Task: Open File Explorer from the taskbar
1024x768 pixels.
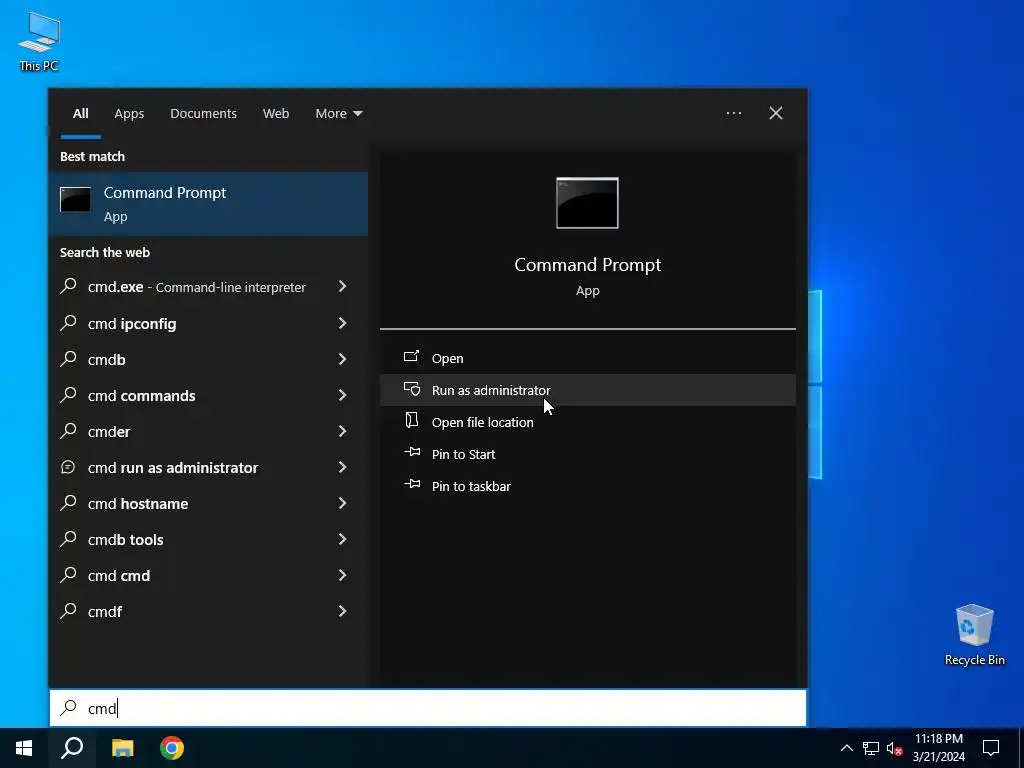Action: pyautogui.click(x=122, y=748)
